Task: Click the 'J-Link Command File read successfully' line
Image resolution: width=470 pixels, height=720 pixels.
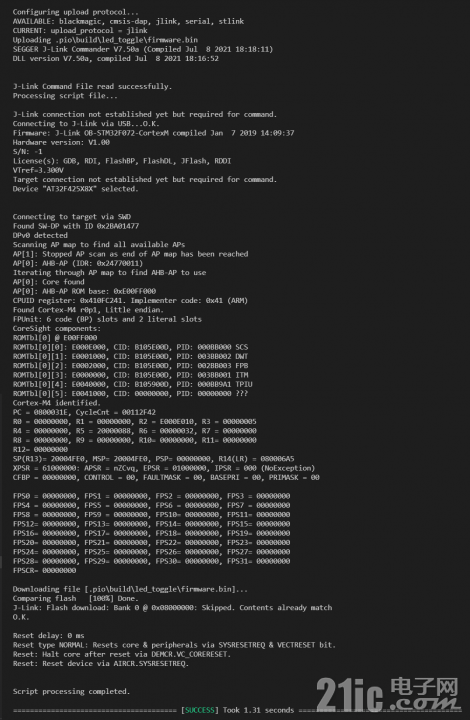Action: [x=92, y=86]
